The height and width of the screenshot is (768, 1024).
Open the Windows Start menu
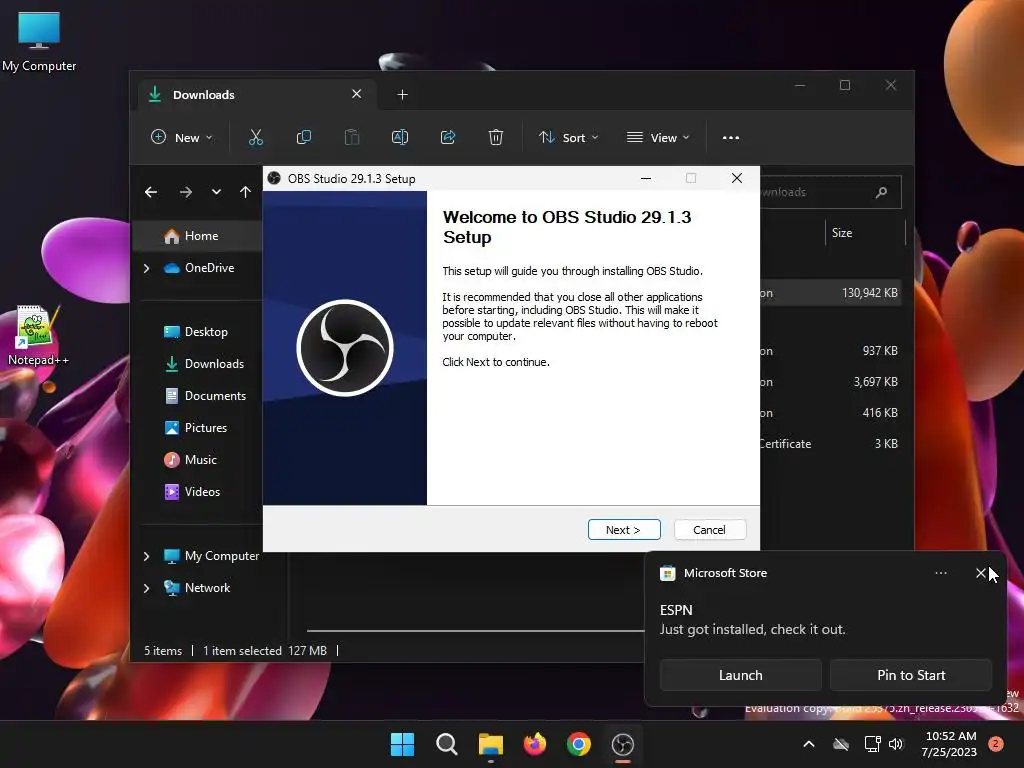click(x=402, y=744)
